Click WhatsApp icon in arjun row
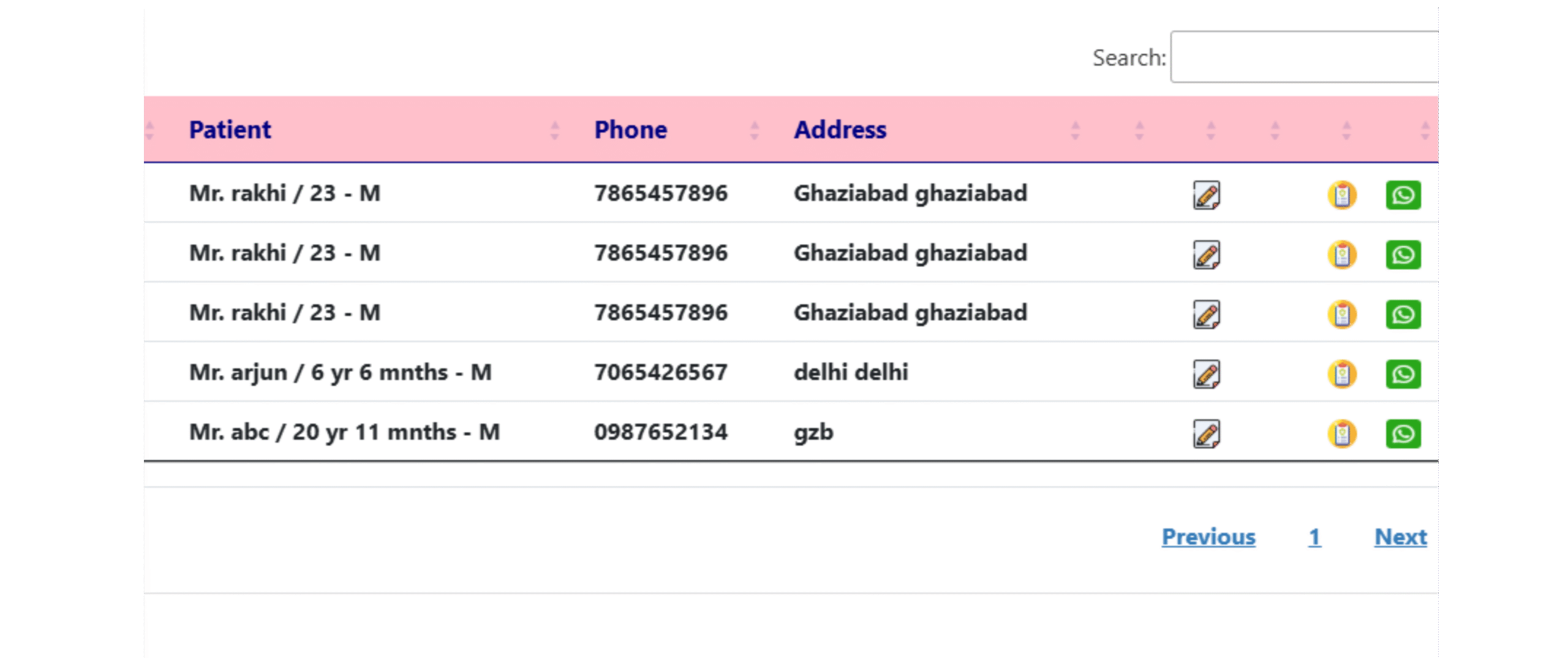The image size is (1568, 658). 1403,374
